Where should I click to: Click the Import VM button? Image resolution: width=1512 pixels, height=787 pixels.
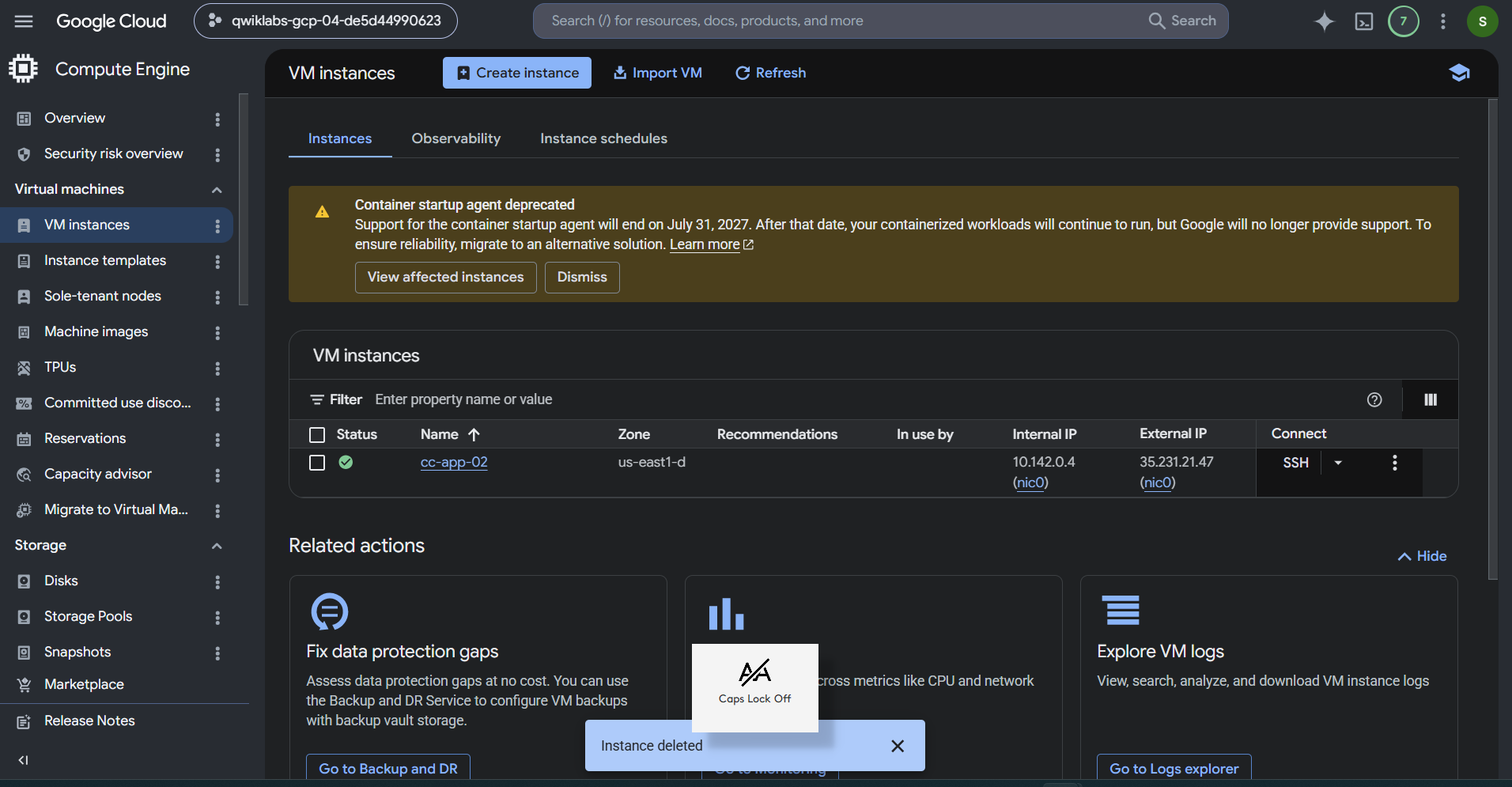[x=658, y=73]
